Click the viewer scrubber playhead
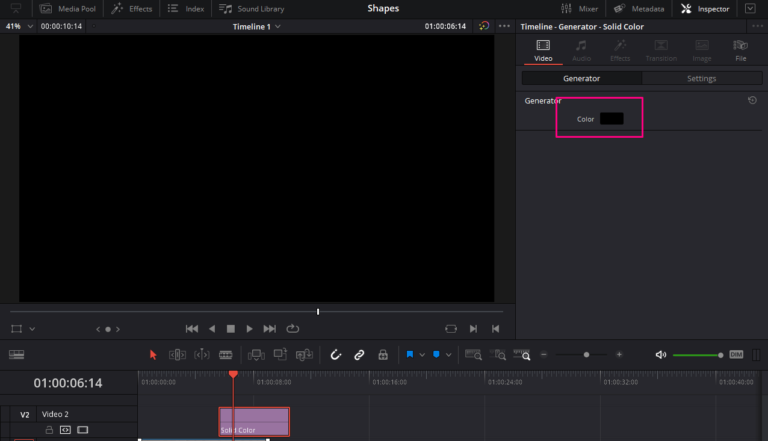This screenshot has width=768, height=441. point(318,312)
